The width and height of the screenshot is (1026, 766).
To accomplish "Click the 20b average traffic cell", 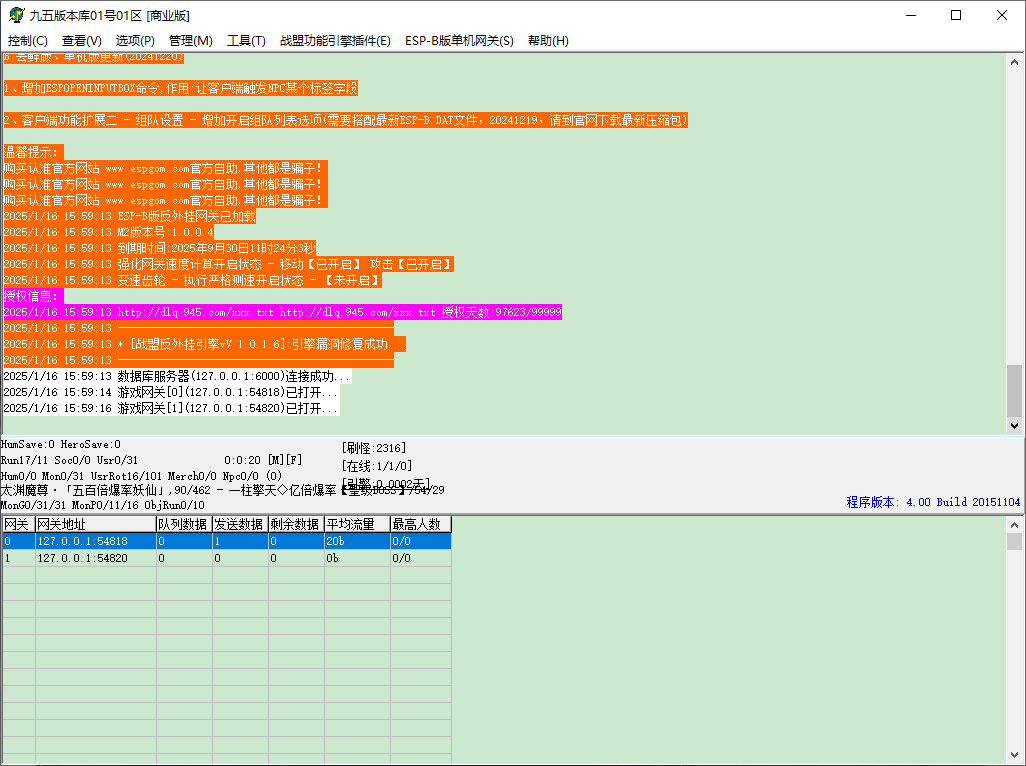I will (357, 541).
